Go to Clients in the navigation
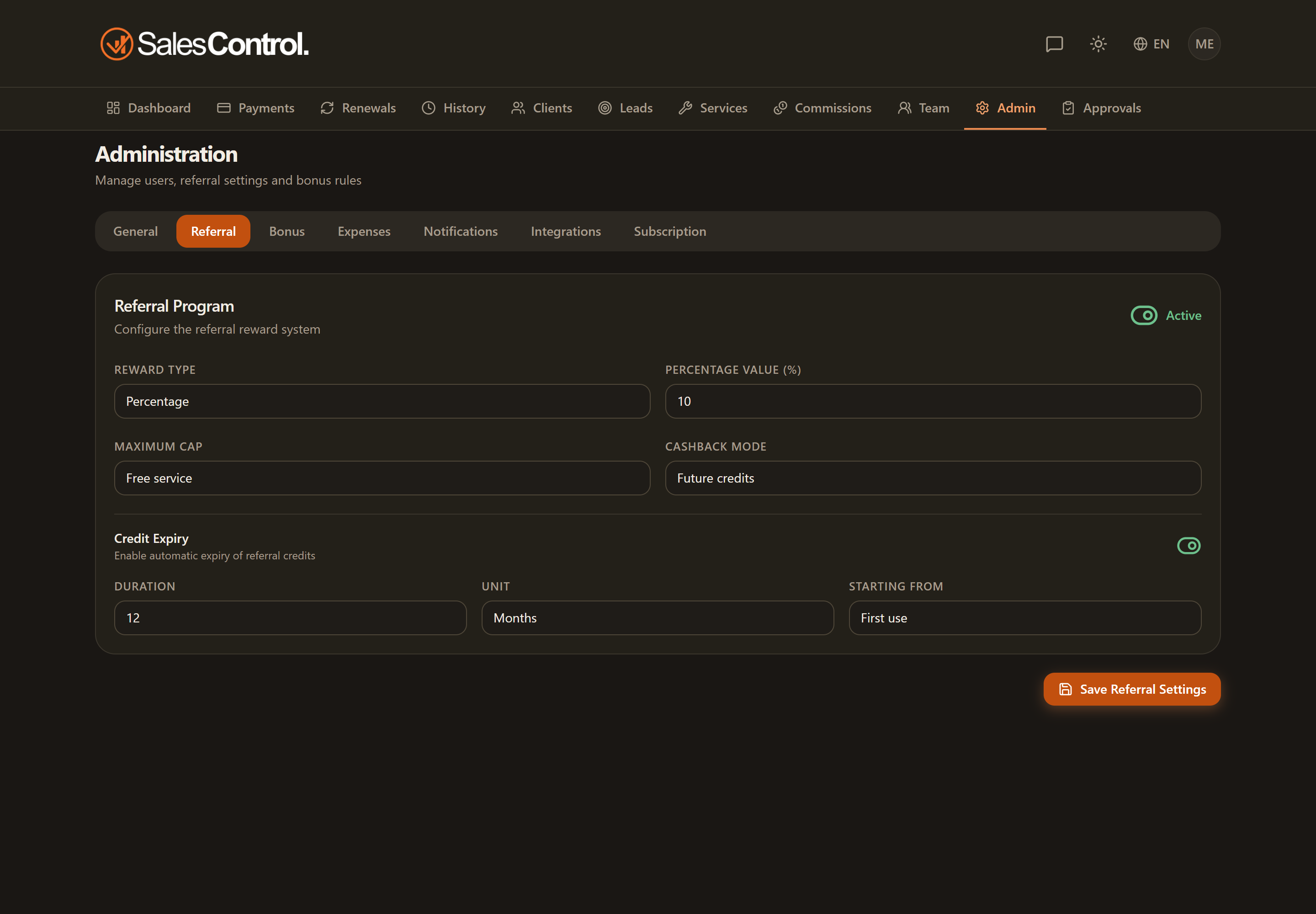This screenshot has width=1316, height=914. pos(542,108)
